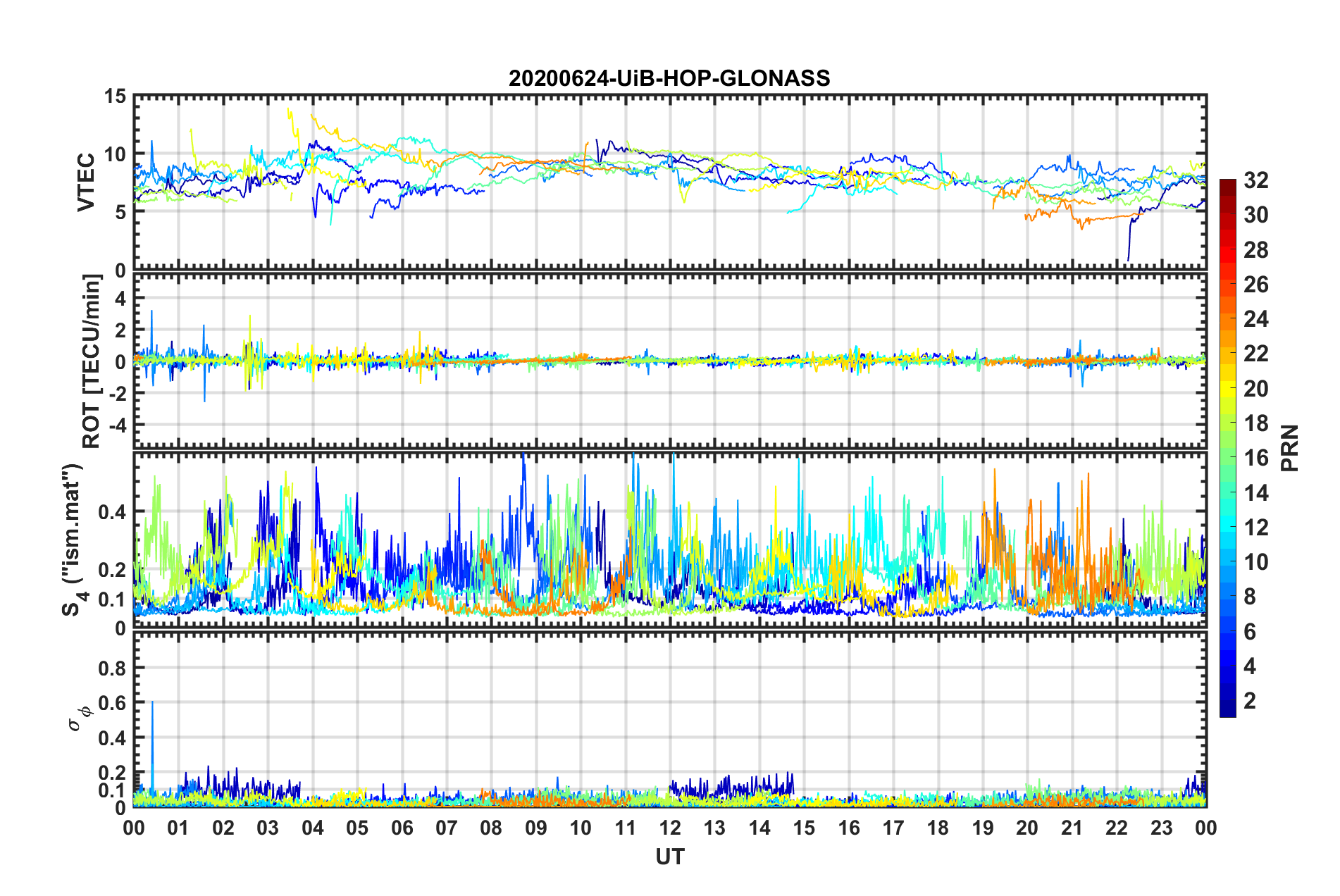This screenshot has height=896, width=1340.
Task: Click UT axis tick 03
Action: click(x=268, y=828)
